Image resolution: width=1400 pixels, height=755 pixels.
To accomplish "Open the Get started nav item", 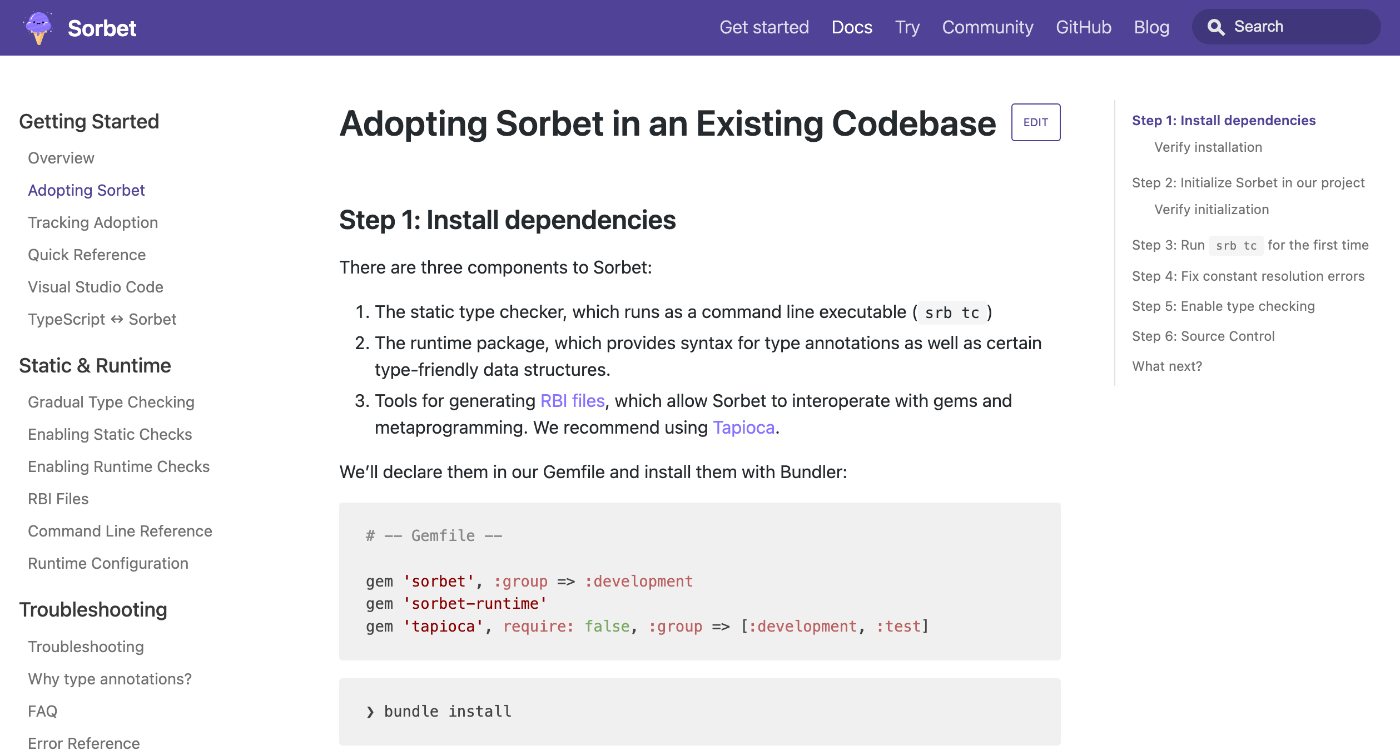I will click(x=764, y=27).
